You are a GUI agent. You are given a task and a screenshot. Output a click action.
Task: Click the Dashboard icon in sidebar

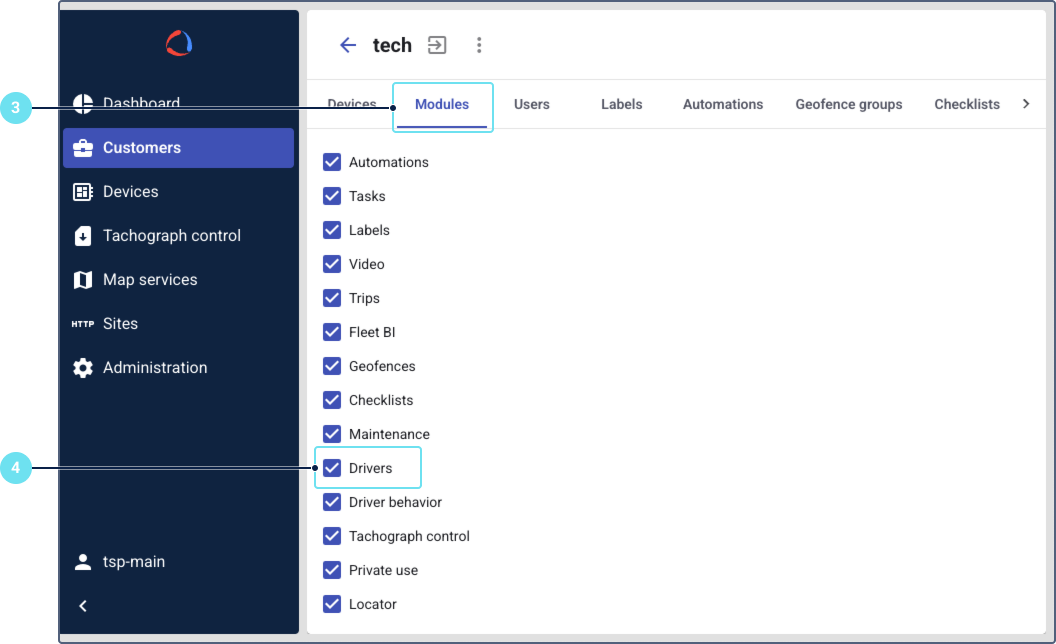pos(83,104)
